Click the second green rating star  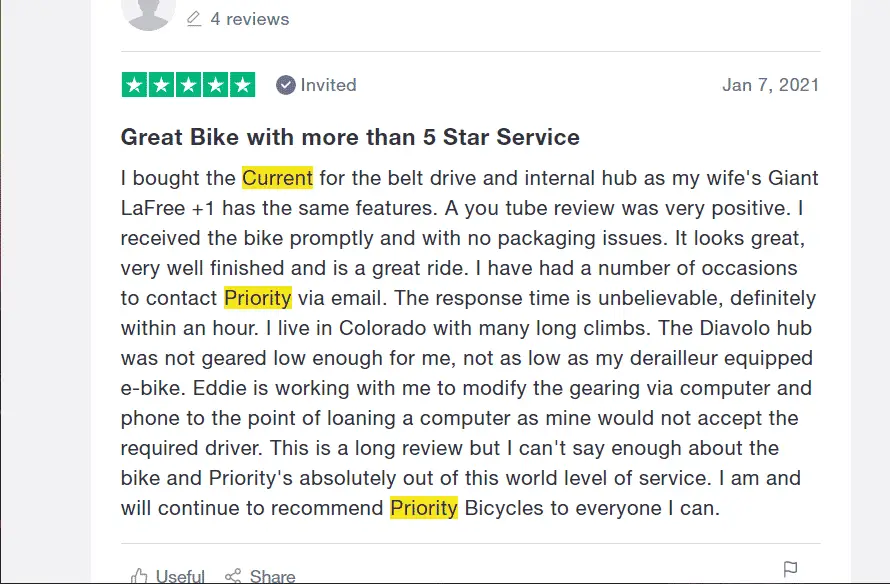[x=161, y=85]
